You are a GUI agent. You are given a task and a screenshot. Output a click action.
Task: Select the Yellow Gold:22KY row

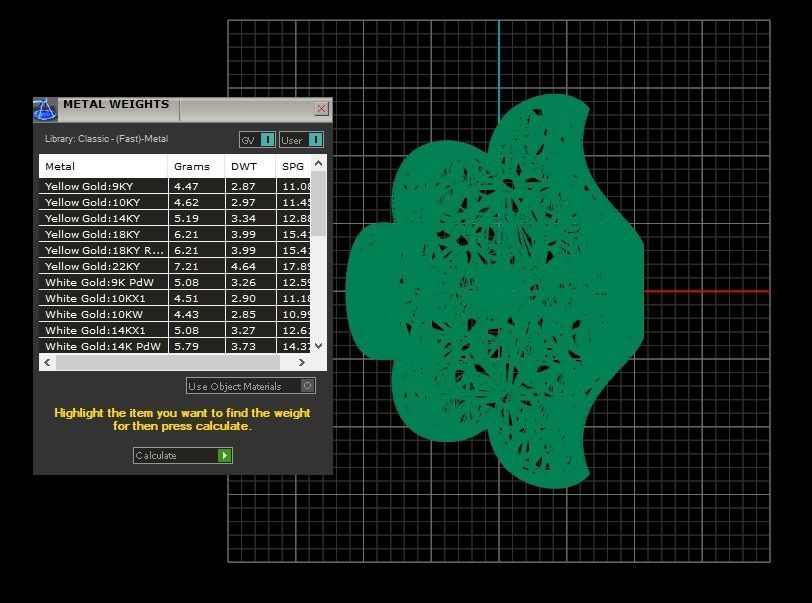tap(175, 266)
